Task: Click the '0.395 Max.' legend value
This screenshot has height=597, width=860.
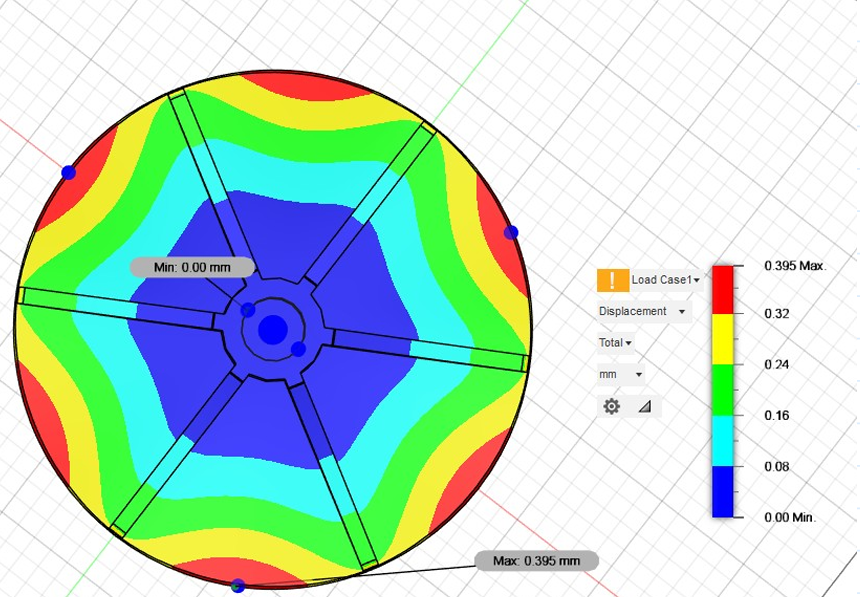Action: tap(796, 266)
